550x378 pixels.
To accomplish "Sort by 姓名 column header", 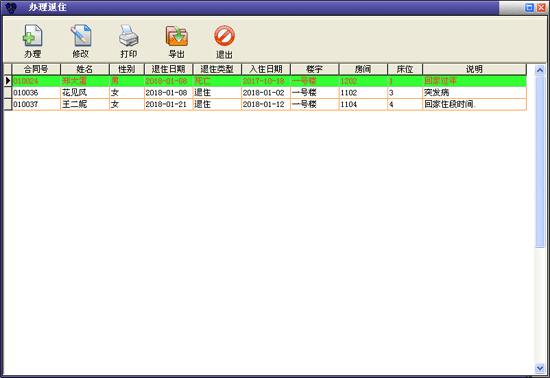I will coord(85,69).
